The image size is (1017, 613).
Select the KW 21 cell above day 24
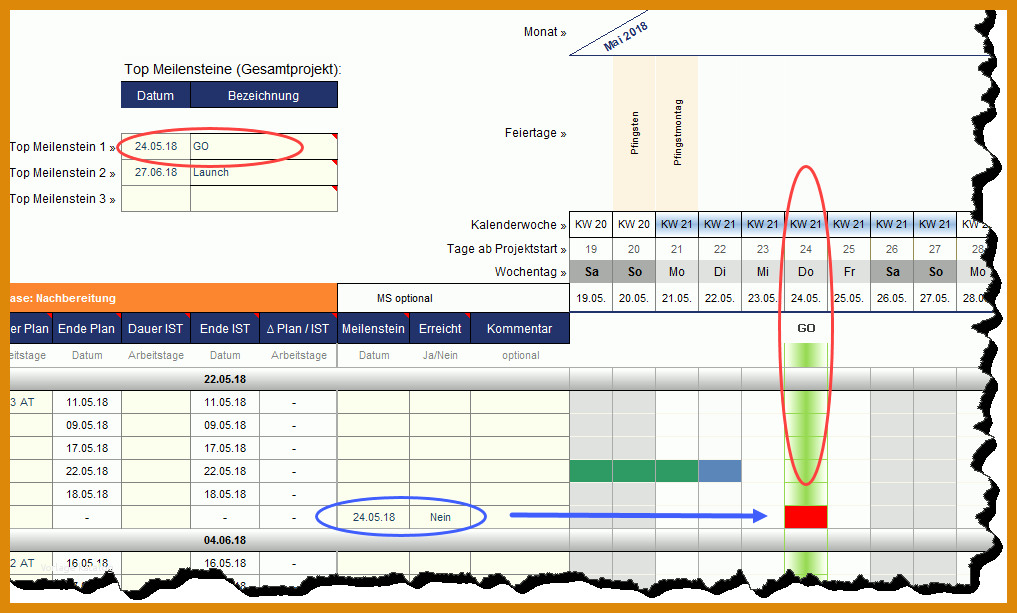coord(806,224)
